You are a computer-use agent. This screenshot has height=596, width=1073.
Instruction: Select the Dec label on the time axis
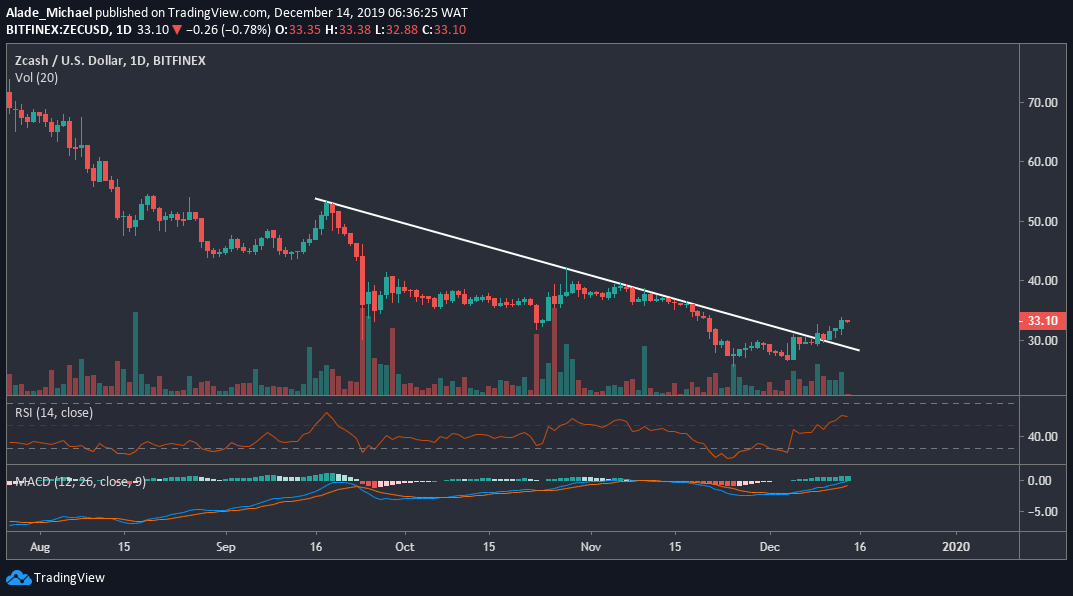[x=770, y=547]
